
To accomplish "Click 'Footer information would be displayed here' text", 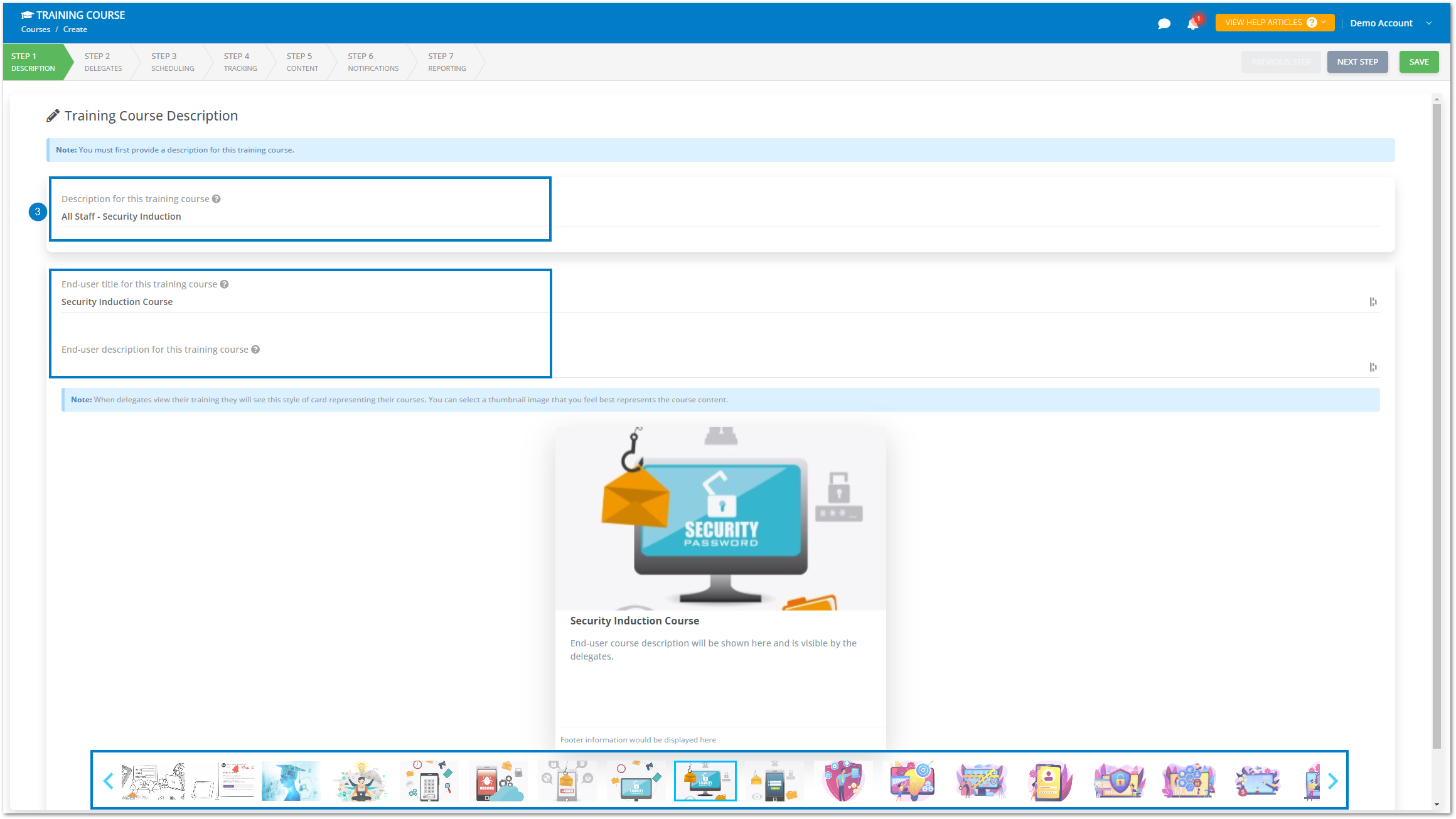I will pyautogui.click(x=638, y=740).
